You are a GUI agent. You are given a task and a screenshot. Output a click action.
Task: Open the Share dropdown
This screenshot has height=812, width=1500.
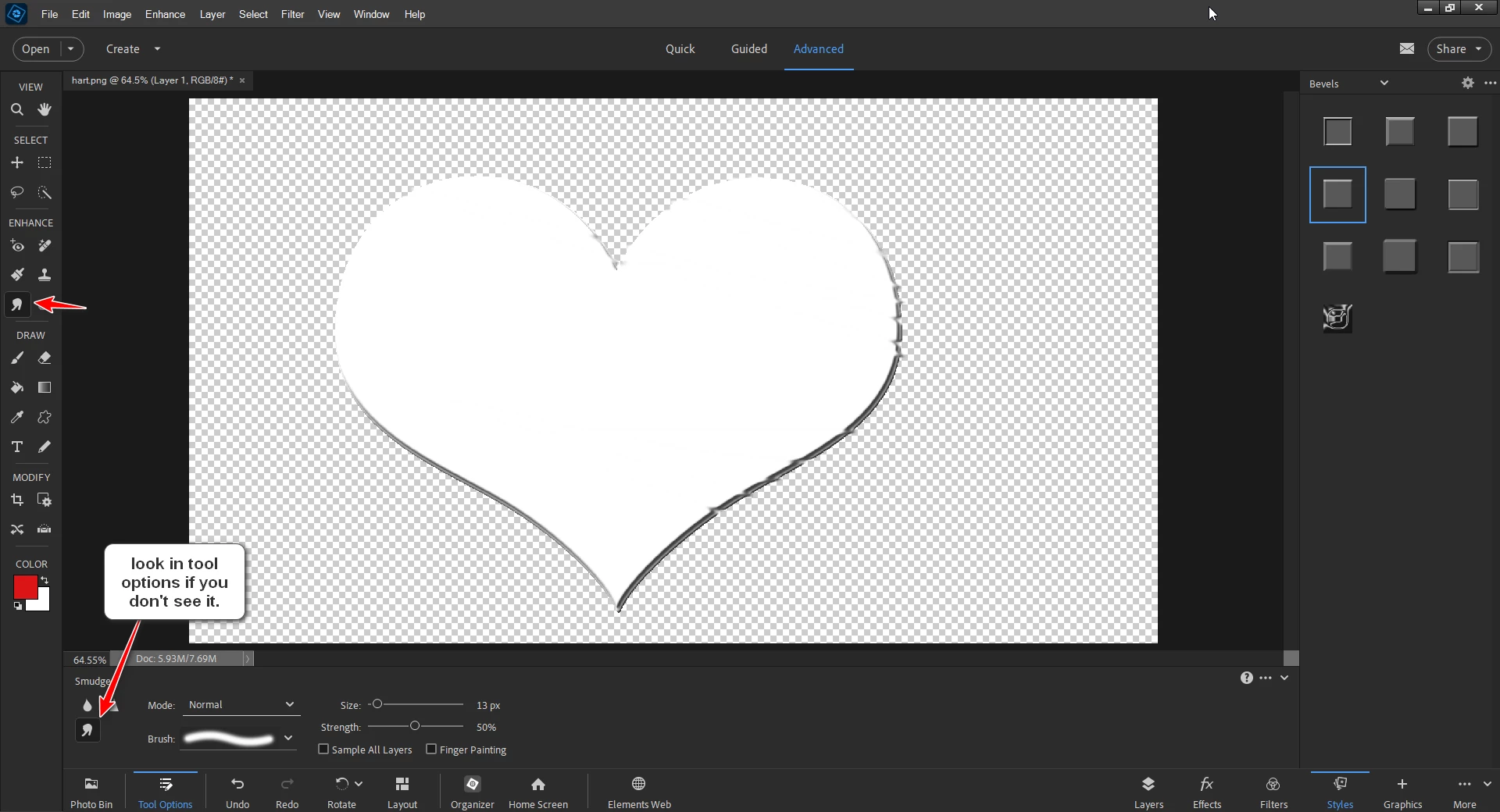pos(1459,49)
